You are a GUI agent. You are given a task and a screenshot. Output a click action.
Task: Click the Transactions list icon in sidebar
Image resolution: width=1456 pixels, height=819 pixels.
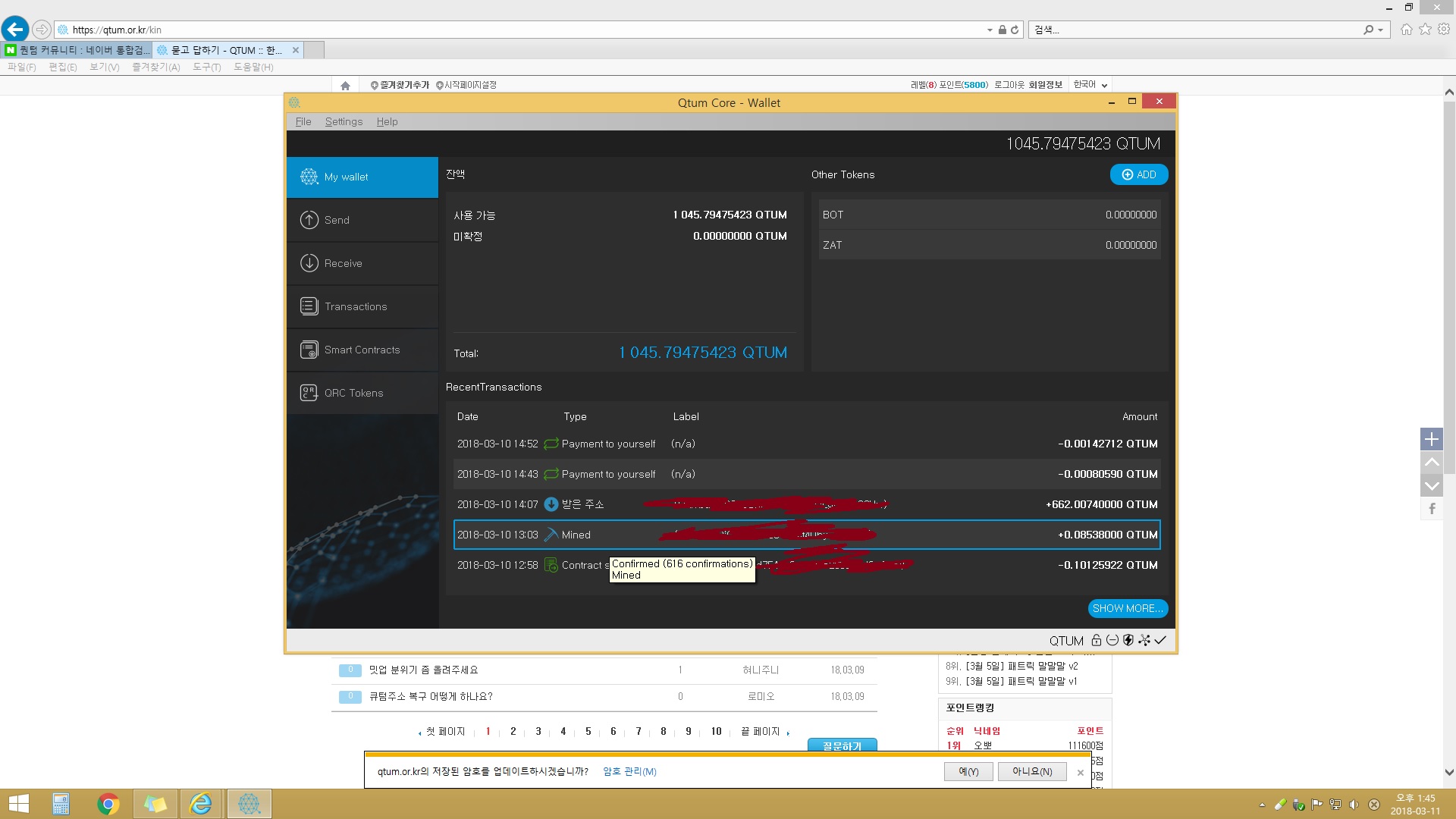pos(309,306)
